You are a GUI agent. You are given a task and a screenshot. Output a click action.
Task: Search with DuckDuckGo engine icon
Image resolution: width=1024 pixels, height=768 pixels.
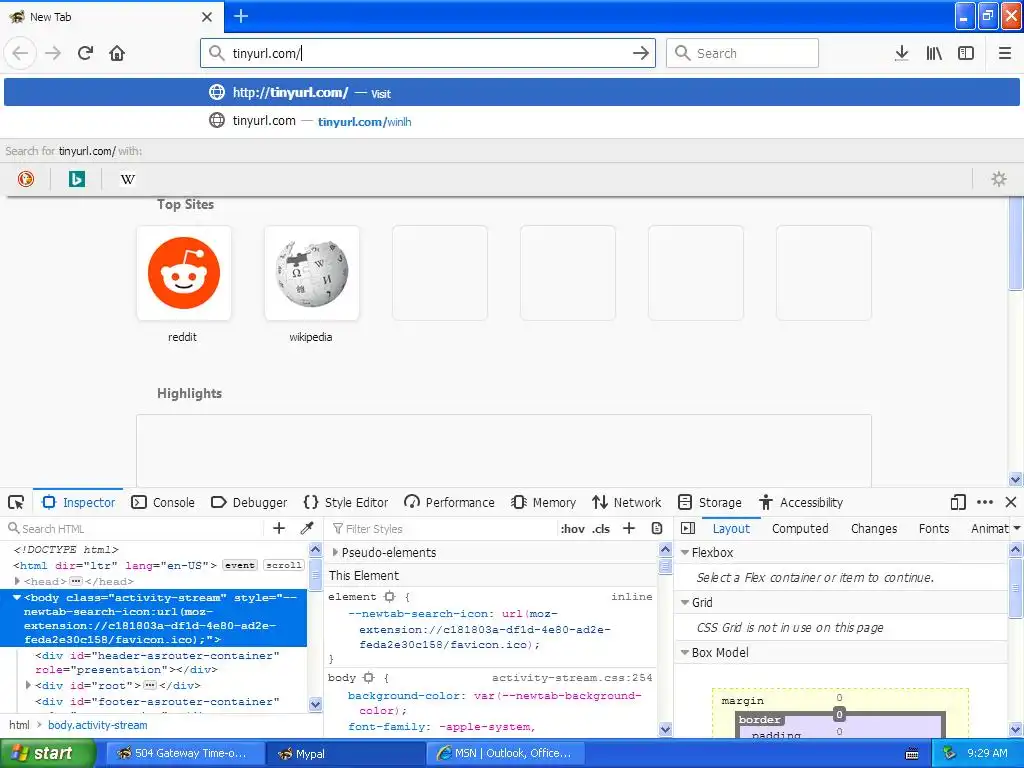pyautogui.click(x=26, y=179)
